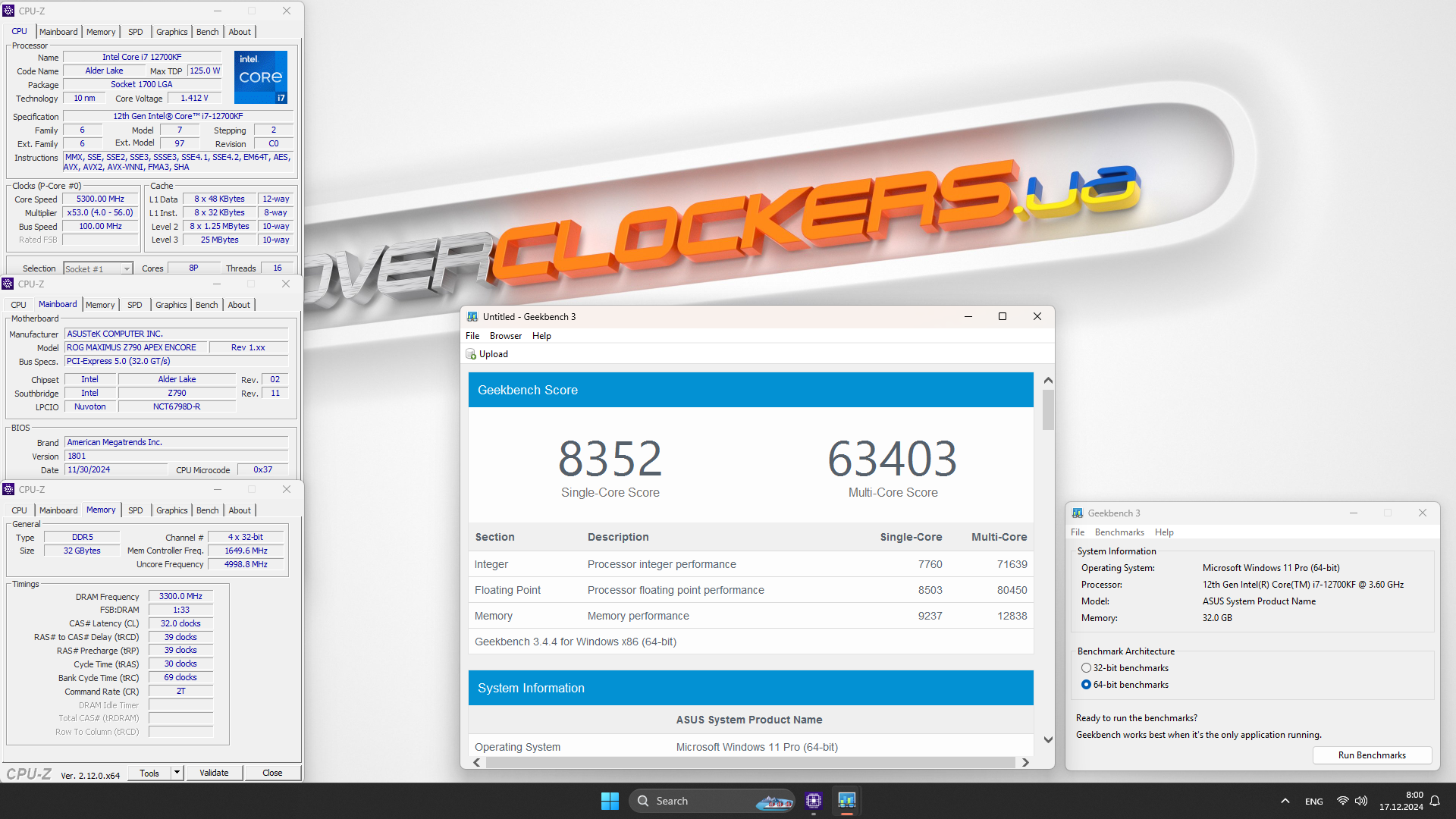Select CPU tab in Memory CPU-Z window

(x=19, y=510)
